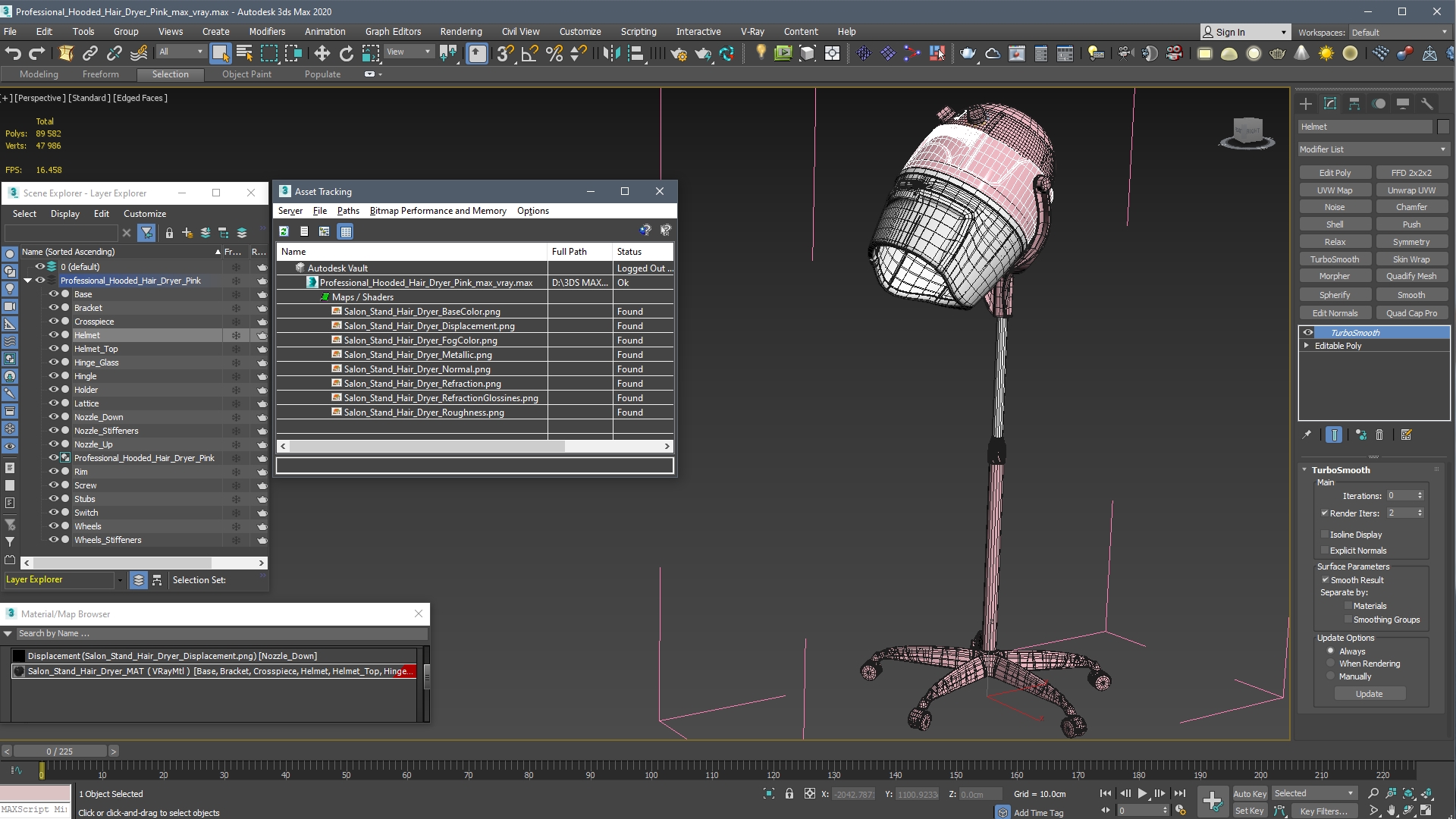Open the Rendering menu
This screenshot has height=819, width=1456.
(461, 31)
